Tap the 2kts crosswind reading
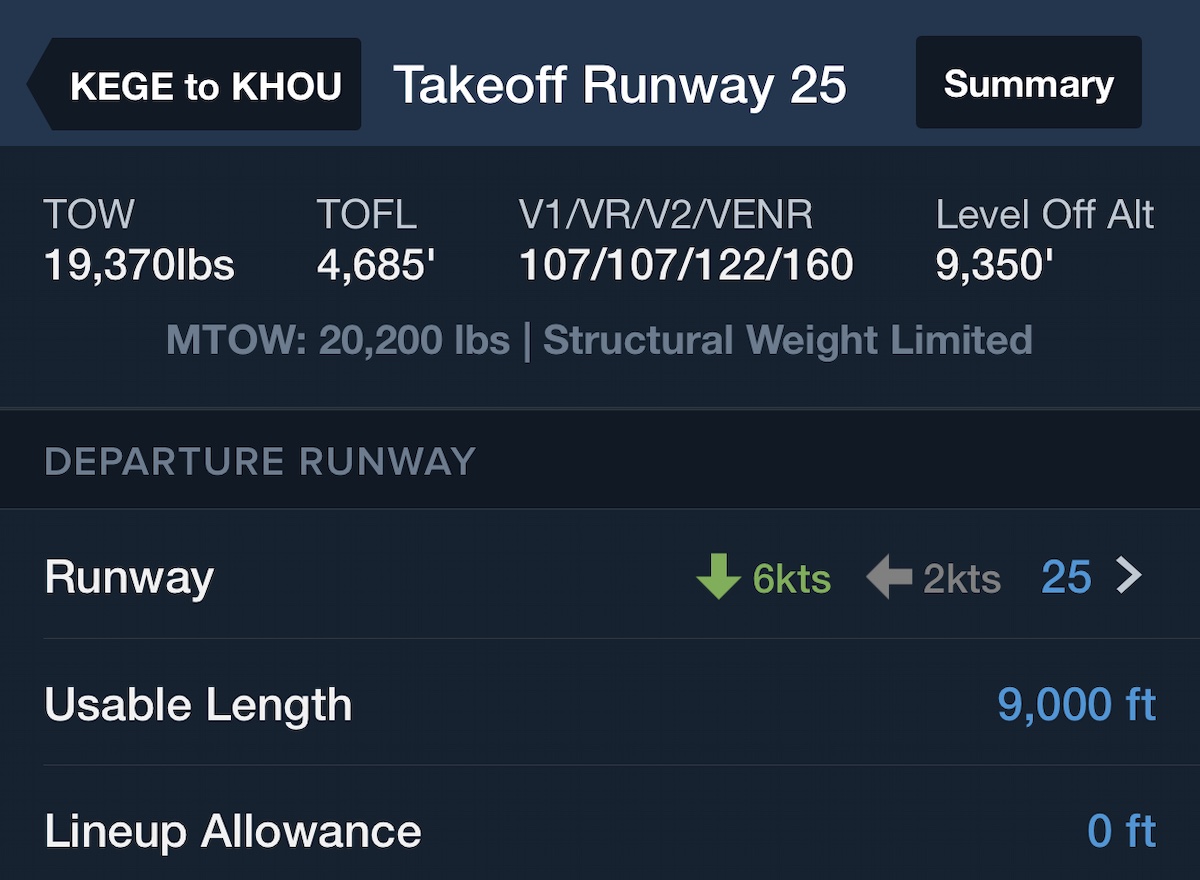1200x880 pixels. pos(962,578)
